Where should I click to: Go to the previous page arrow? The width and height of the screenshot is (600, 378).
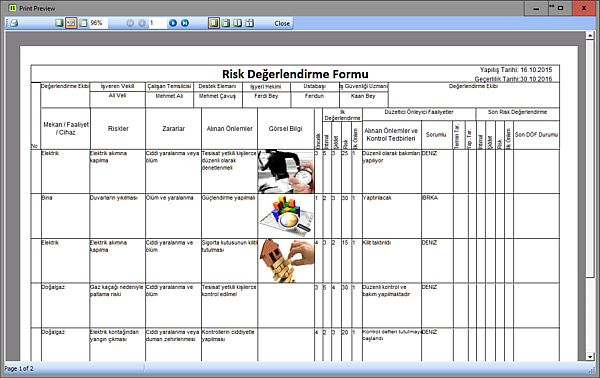(142, 23)
